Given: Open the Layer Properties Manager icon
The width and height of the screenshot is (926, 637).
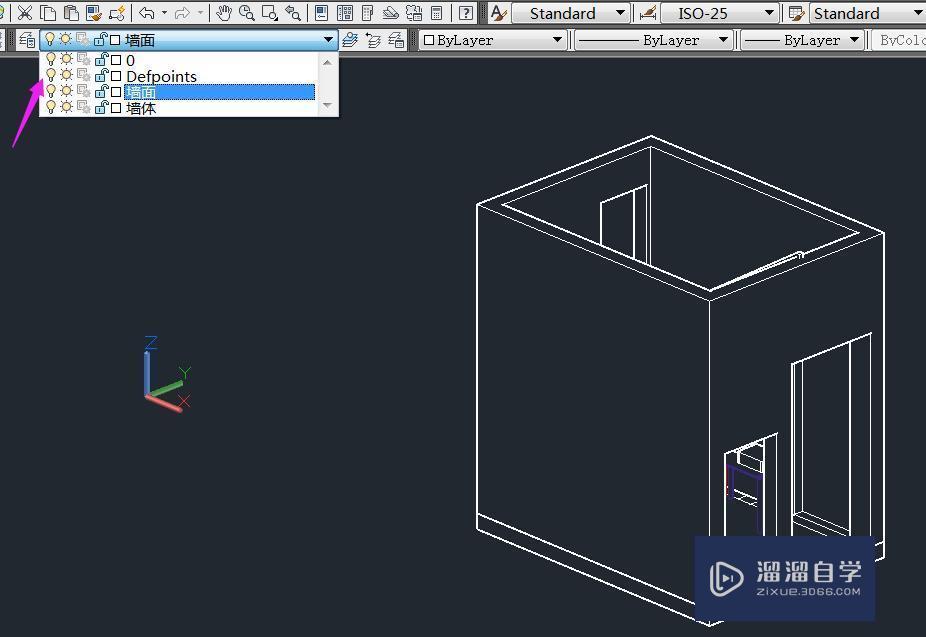Looking at the screenshot, I should pyautogui.click(x=27, y=40).
